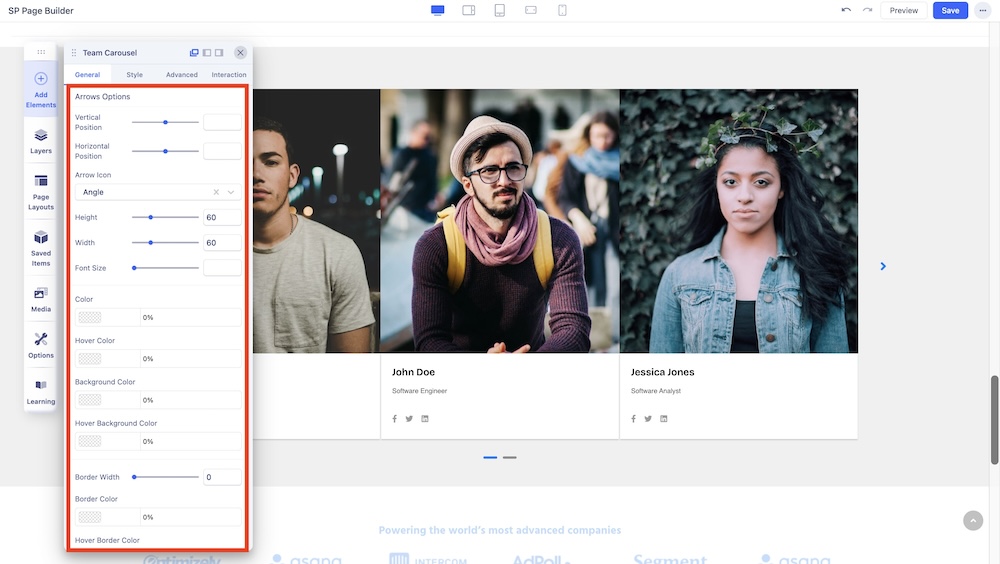Screen dimensions: 1000x564
Task: Switch to the Style tab
Action: [x=134, y=75]
